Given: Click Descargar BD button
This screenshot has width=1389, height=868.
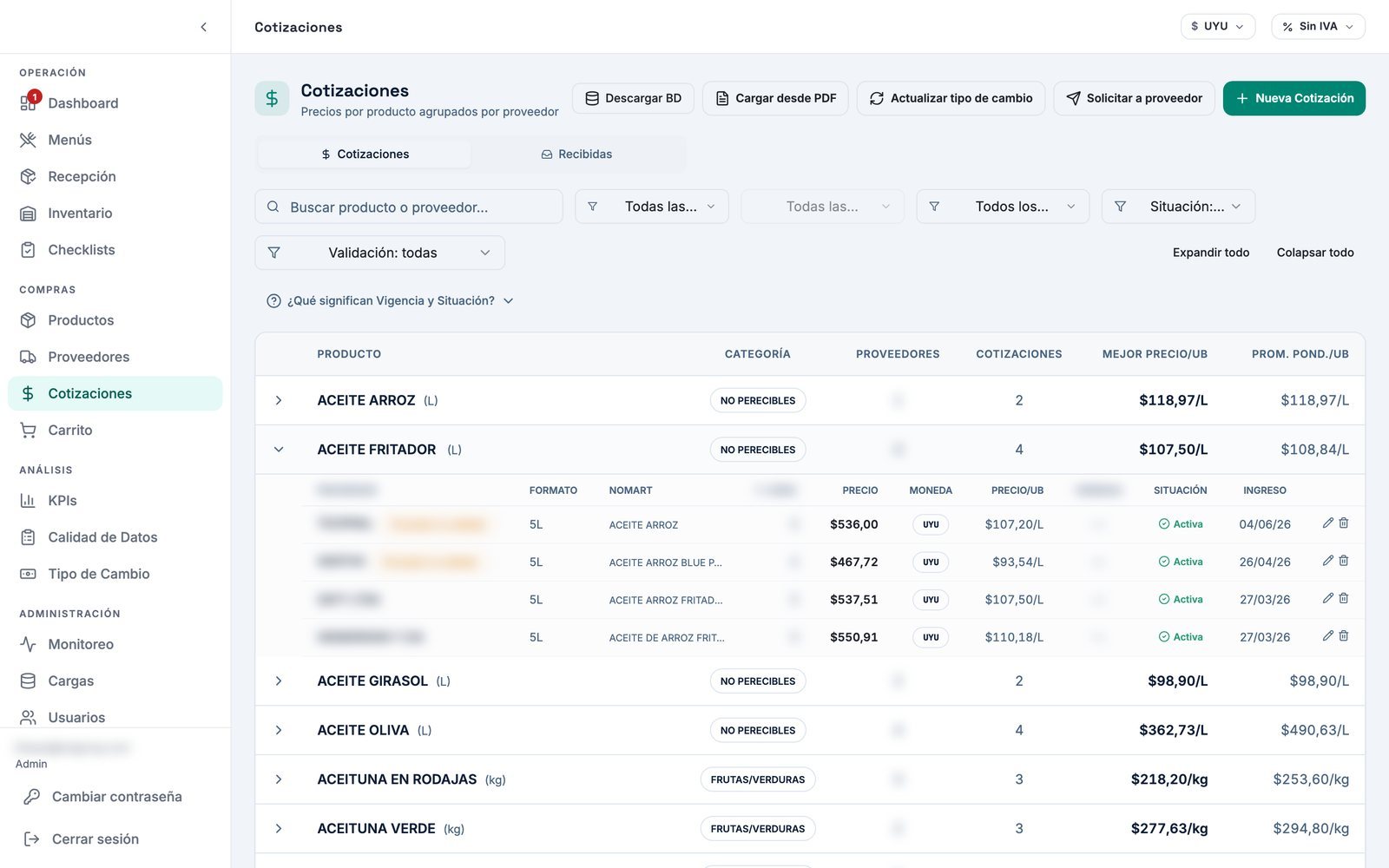Looking at the screenshot, I should 633,98.
